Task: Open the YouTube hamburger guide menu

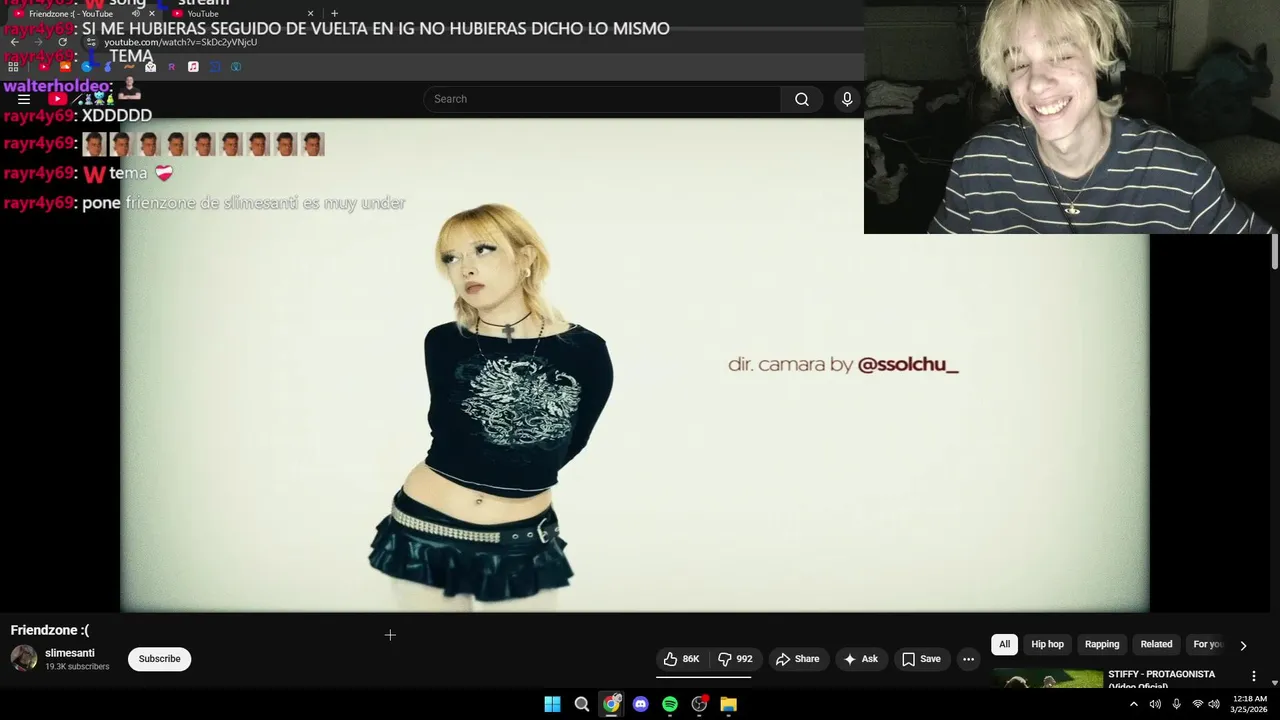Action: 24,99
